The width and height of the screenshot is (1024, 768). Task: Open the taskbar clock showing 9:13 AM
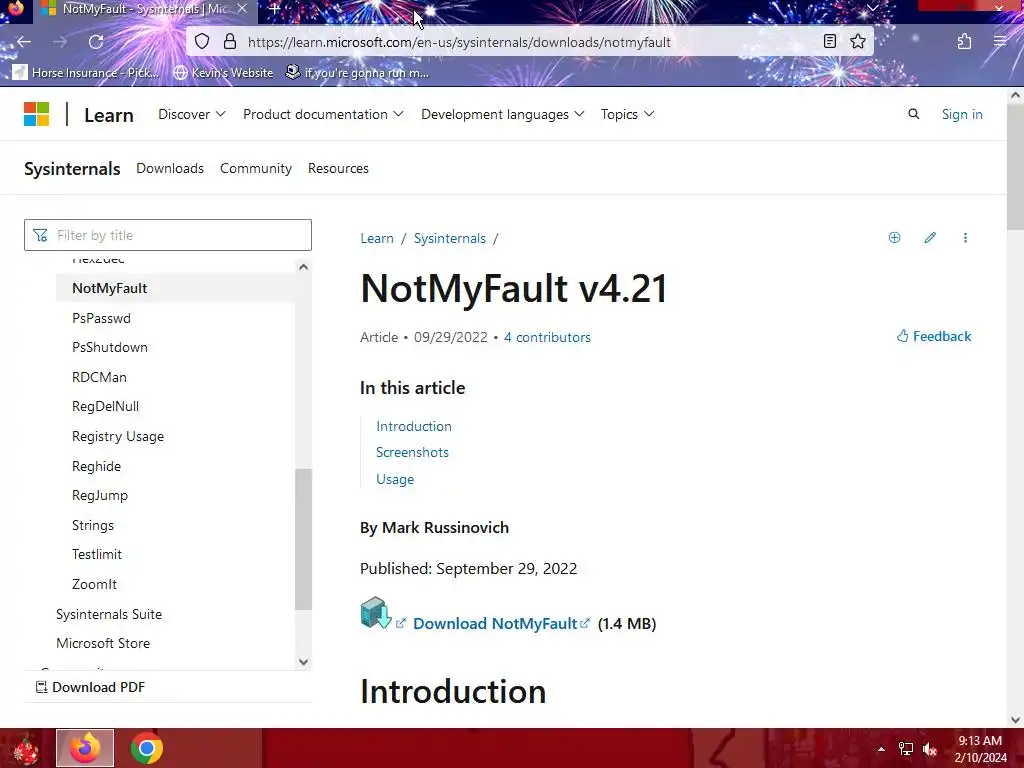(980, 749)
